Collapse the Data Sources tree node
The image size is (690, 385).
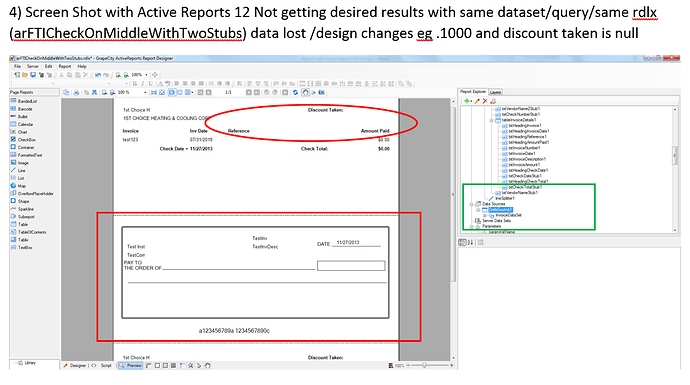click(x=471, y=204)
